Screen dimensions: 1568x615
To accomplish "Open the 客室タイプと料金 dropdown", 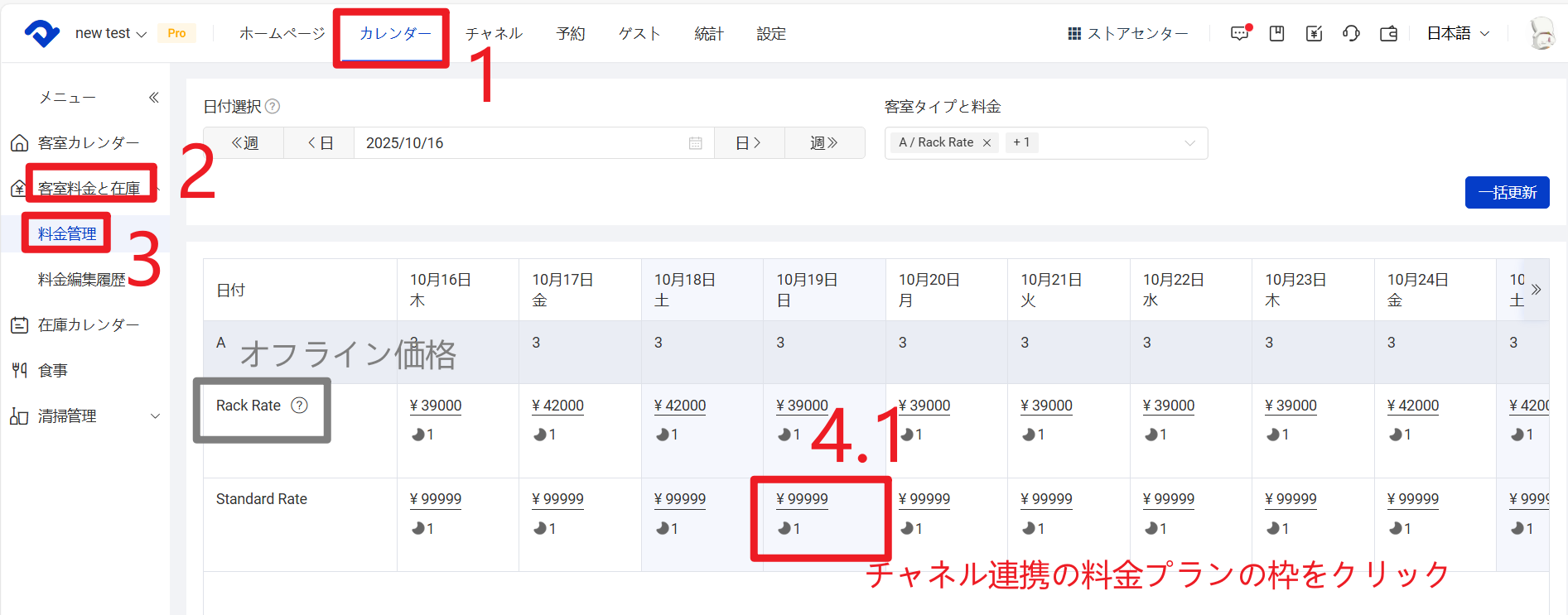I will (1189, 143).
